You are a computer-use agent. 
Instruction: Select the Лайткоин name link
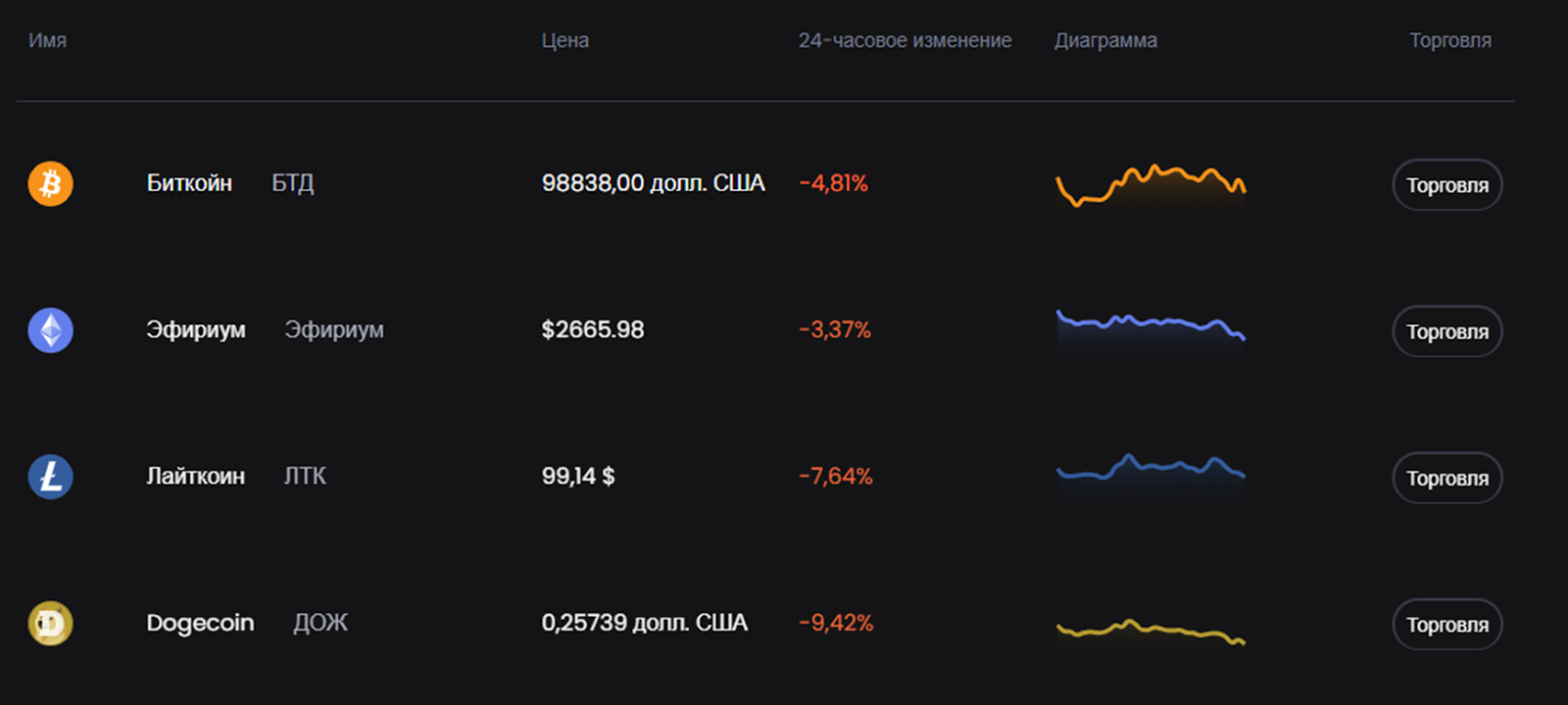click(195, 477)
